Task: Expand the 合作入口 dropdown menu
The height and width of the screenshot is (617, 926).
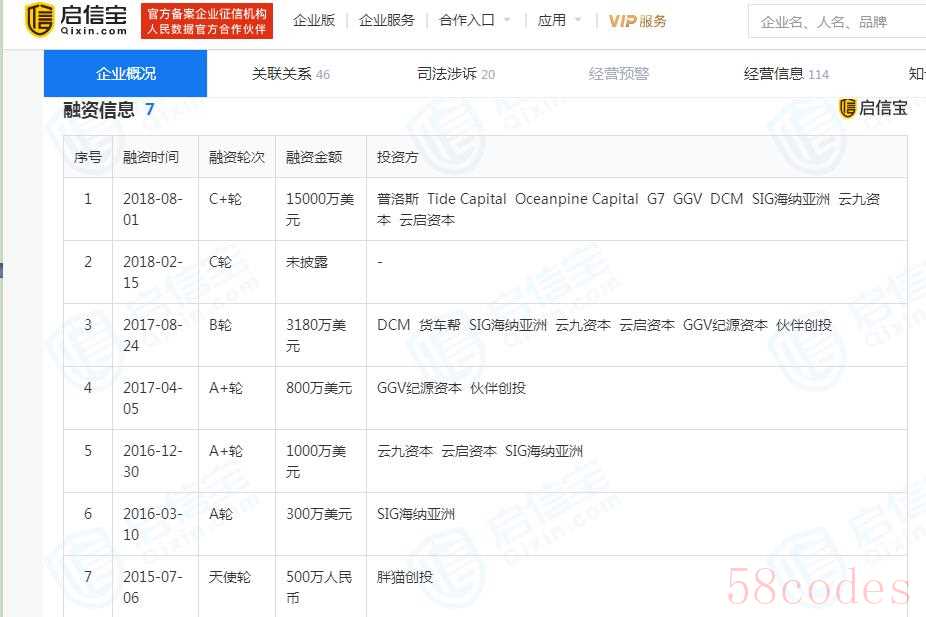Action: (x=475, y=21)
